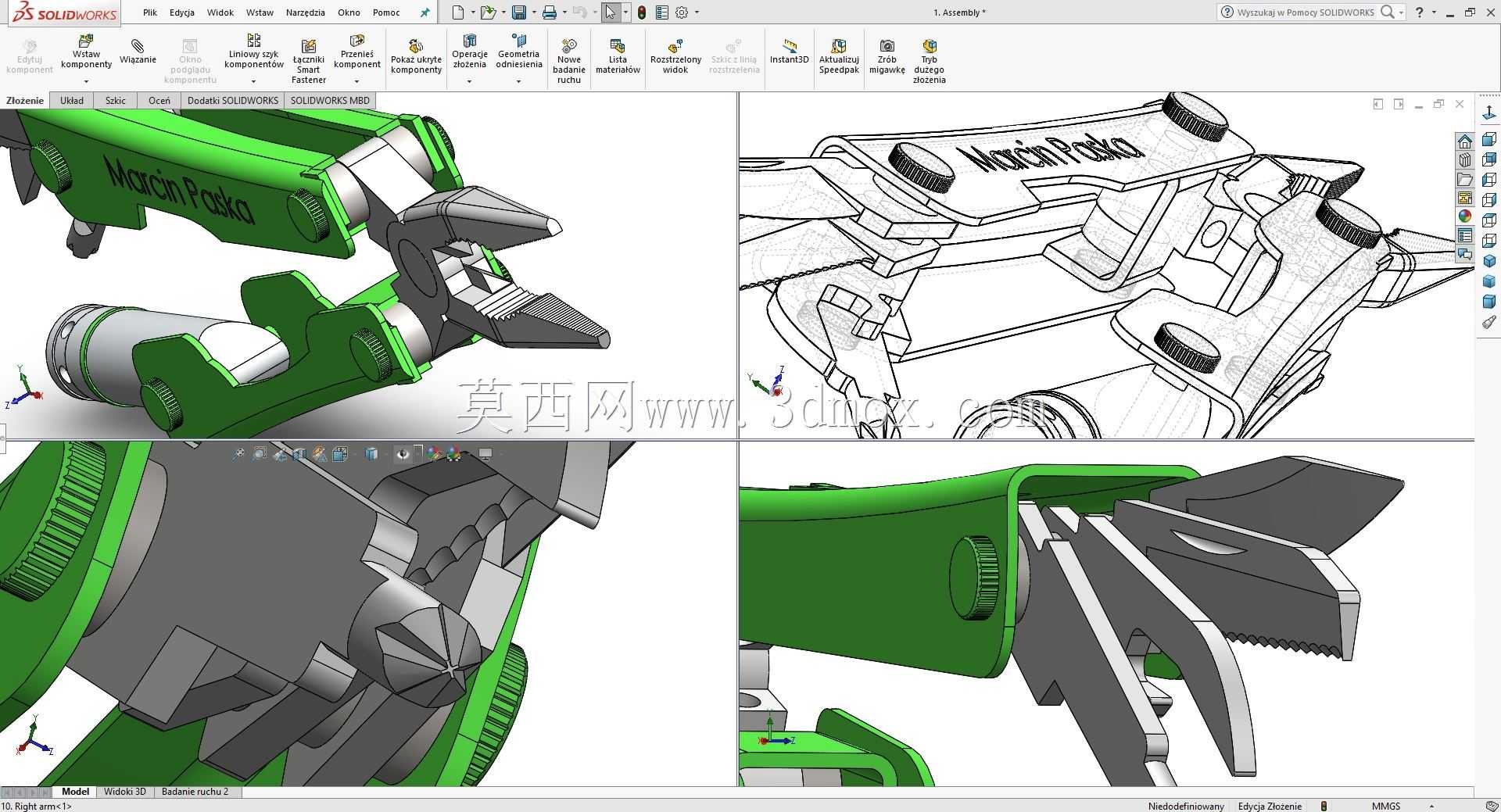Viewport: 1501px width, 812px height.
Task: Click Pokaż ukryte komponenty button
Action: 416,56
